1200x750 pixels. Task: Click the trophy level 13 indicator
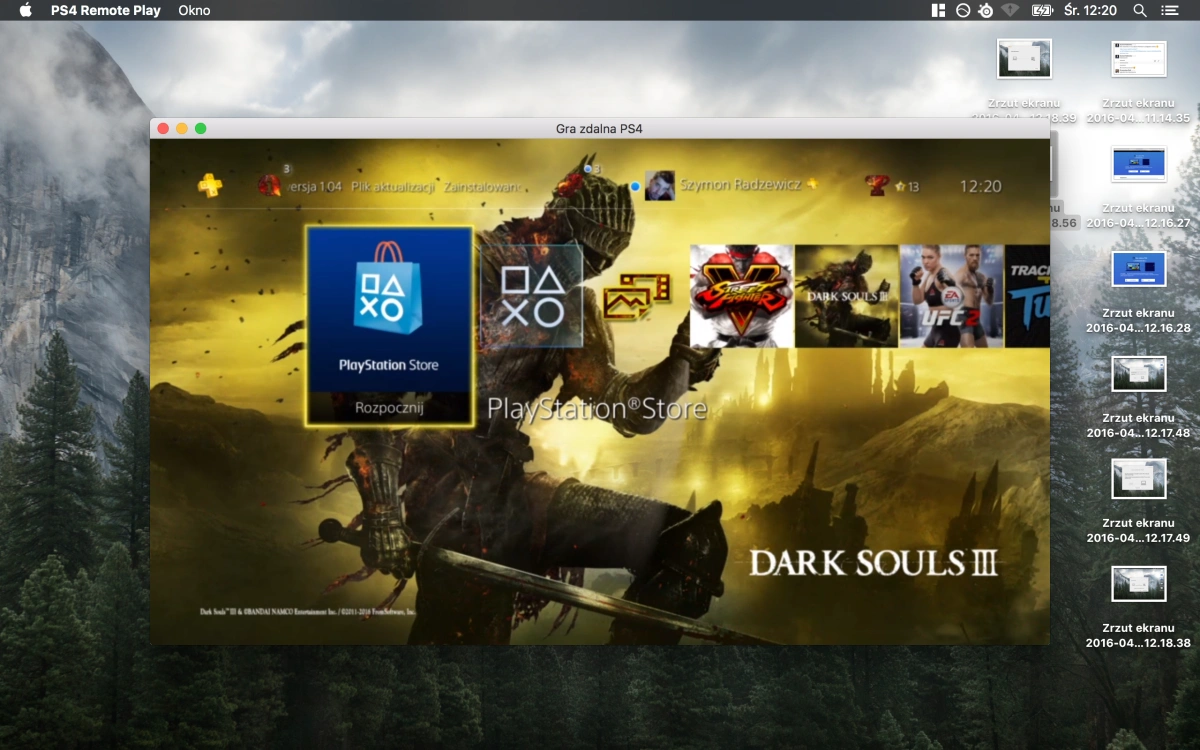(907, 187)
